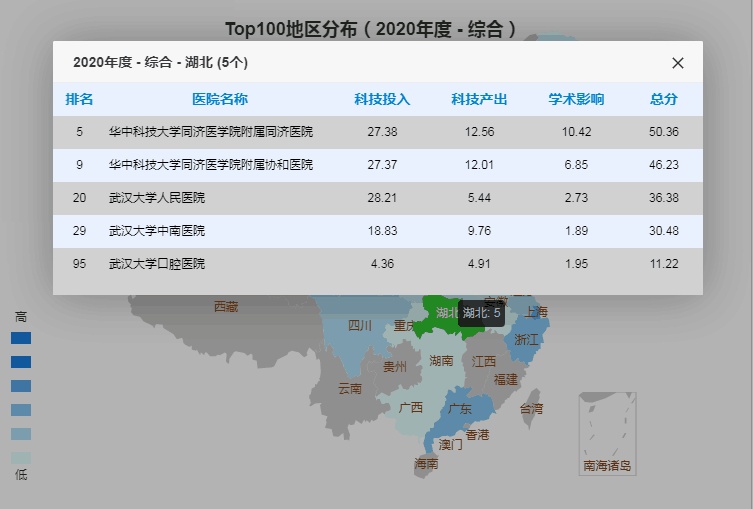Click 浙江 province on the map
Image resolution: width=753 pixels, height=509 pixels.
tap(524, 340)
